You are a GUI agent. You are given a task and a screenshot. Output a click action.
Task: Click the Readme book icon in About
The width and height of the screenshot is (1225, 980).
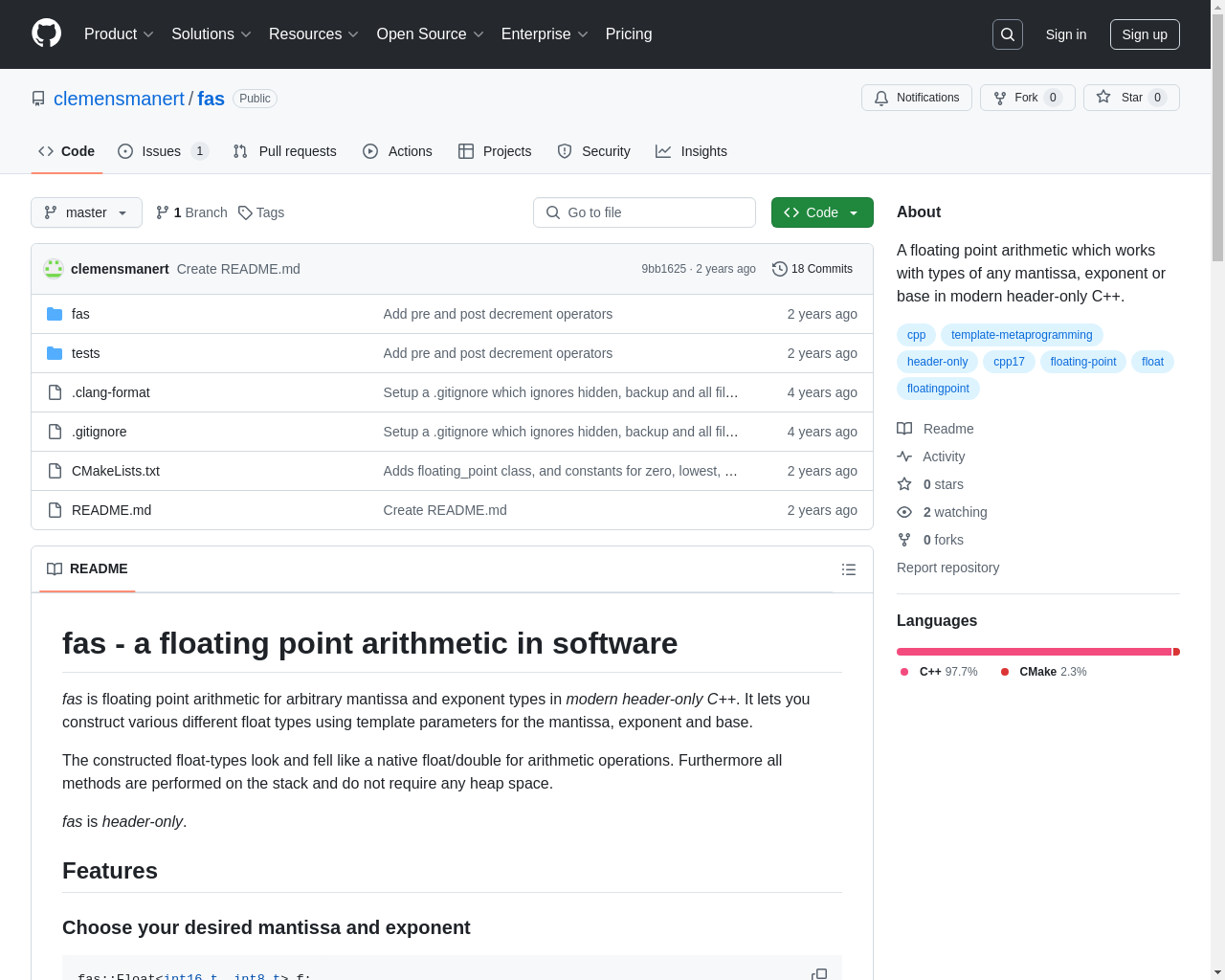(x=904, y=429)
